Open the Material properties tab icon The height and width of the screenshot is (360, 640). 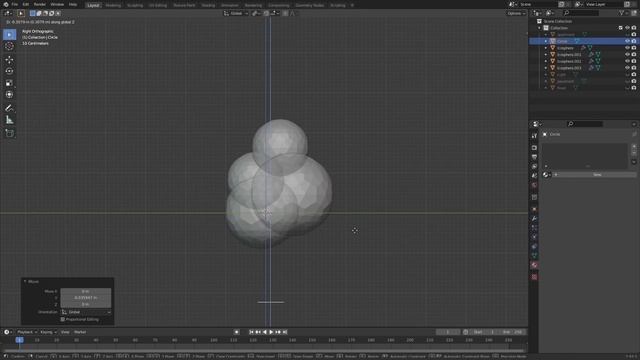tap(534, 265)
